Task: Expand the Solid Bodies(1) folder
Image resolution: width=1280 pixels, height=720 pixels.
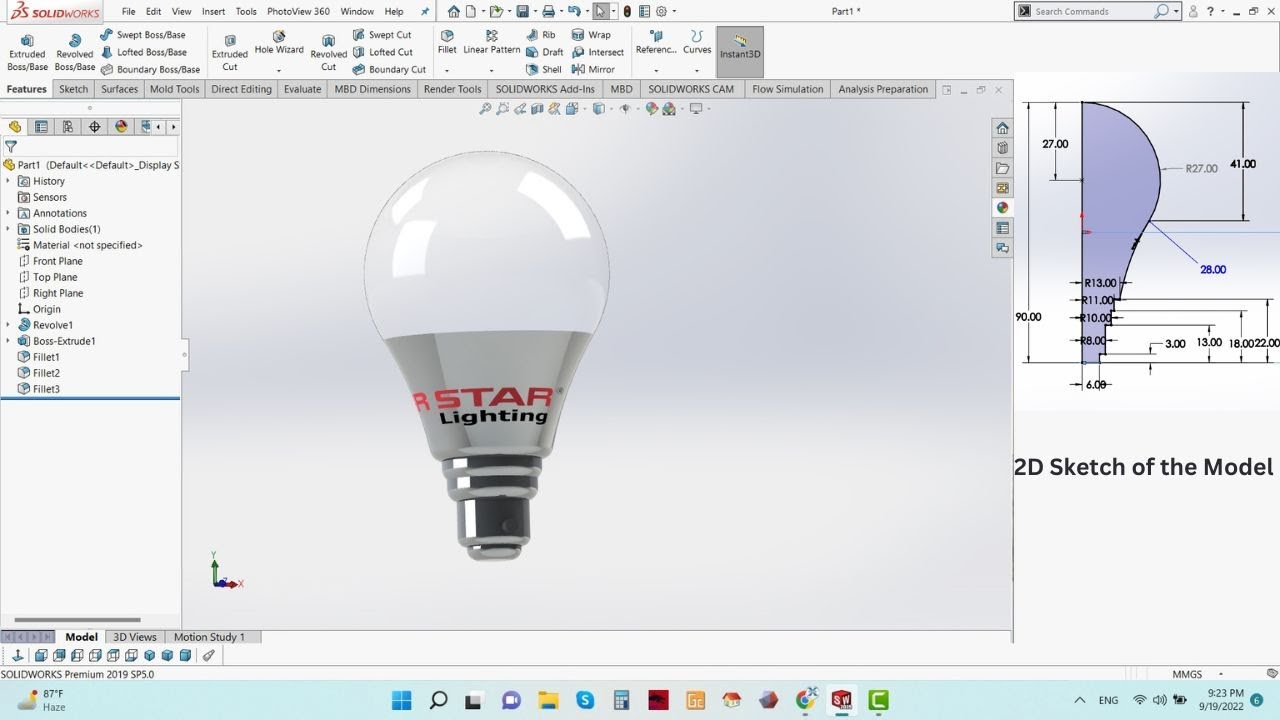Action: click(8, 229)
